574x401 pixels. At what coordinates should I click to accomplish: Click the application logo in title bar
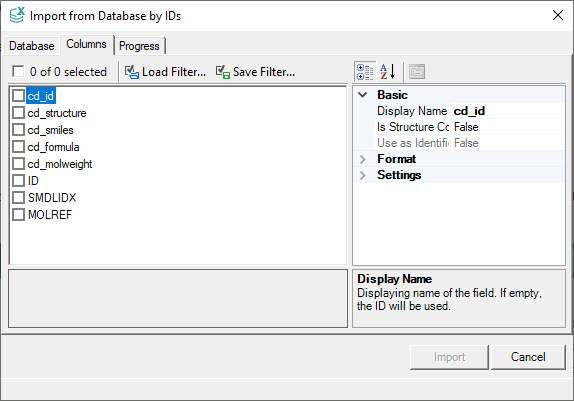[x=17, y=15]
